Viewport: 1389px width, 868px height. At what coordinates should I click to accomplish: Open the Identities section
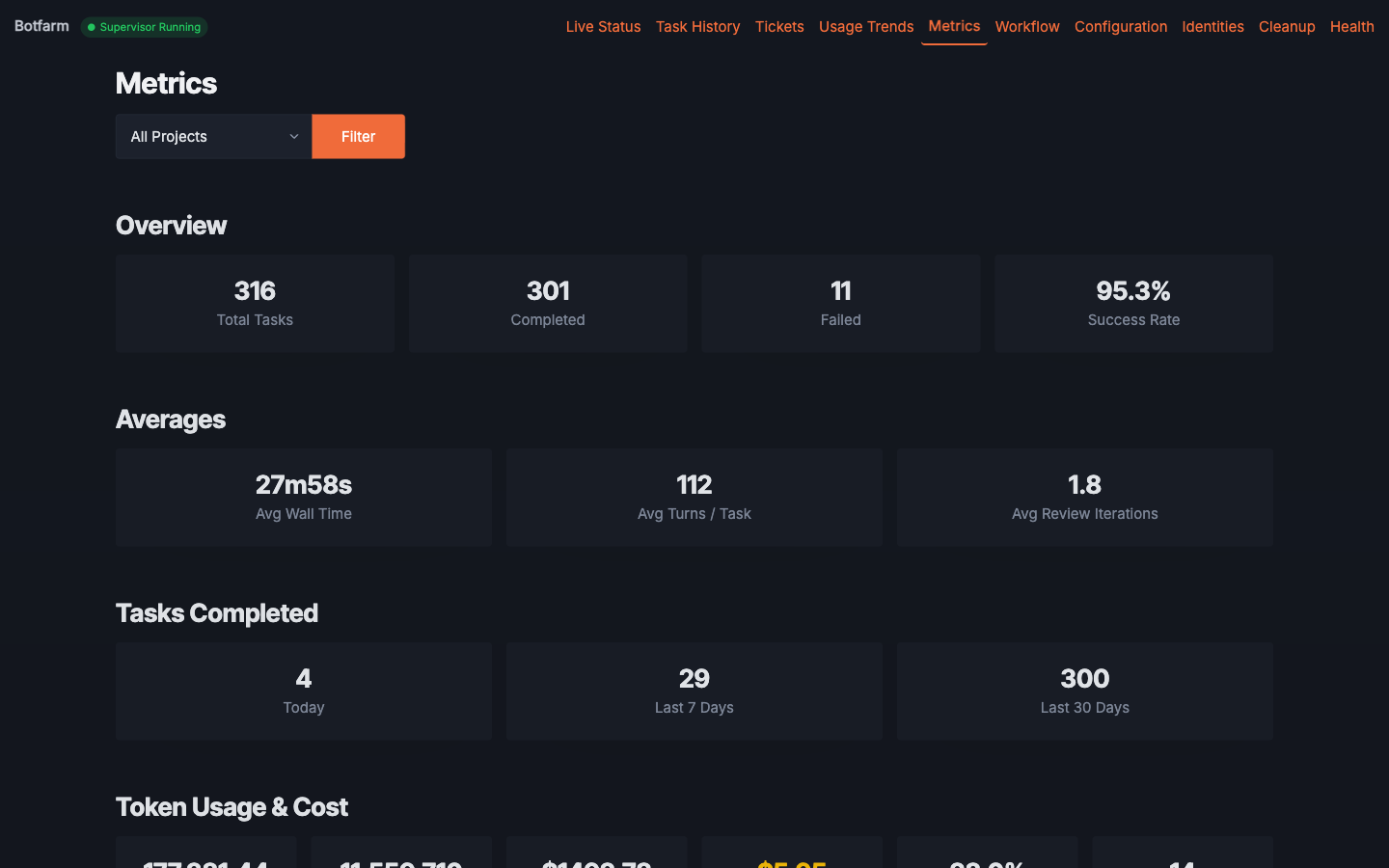pyautogui.click(x=1212, y=27)
